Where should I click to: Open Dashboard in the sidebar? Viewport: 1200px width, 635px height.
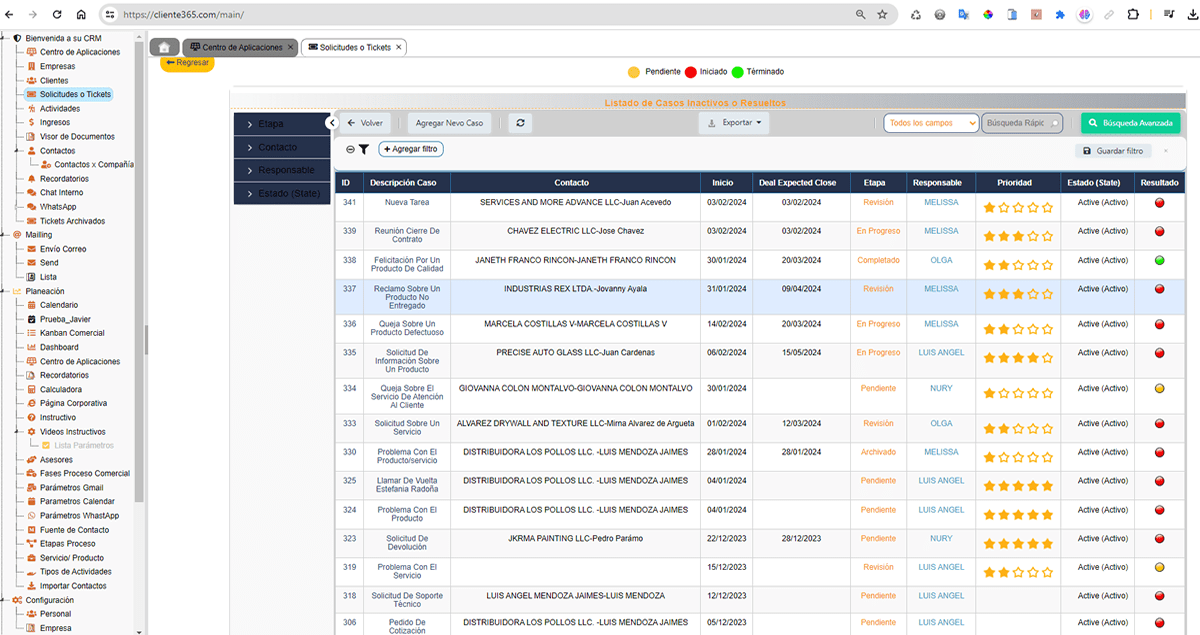(x=59, y=347)
